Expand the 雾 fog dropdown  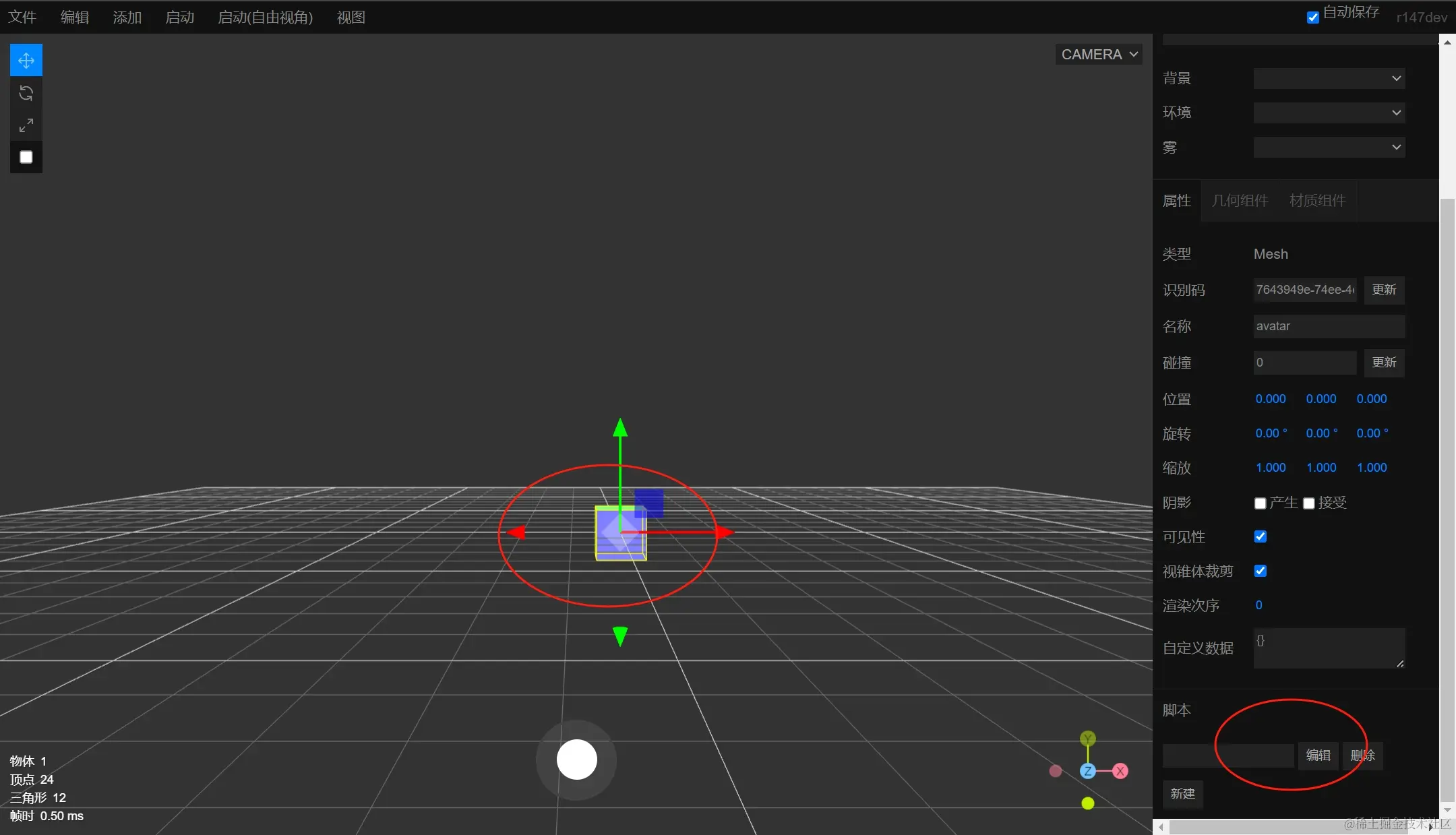click(x=1329, y=147)
